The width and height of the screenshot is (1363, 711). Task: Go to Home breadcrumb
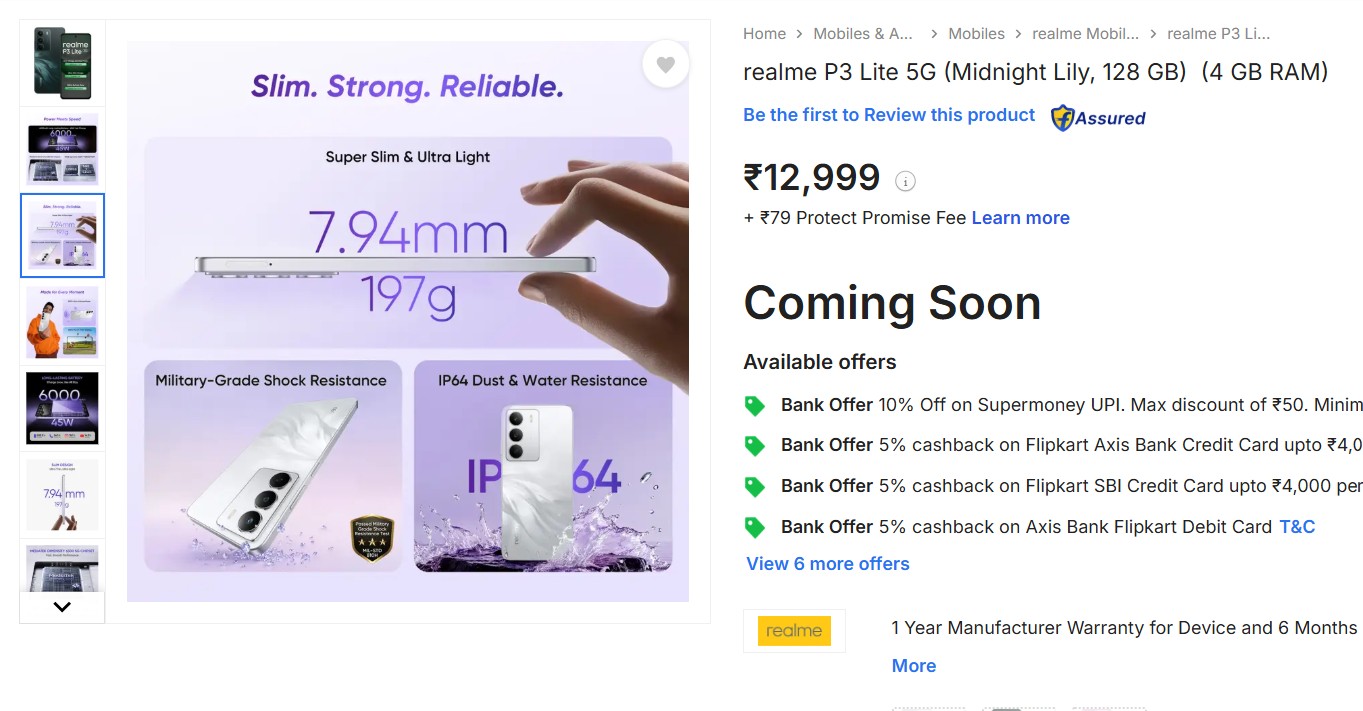point(764,34)
